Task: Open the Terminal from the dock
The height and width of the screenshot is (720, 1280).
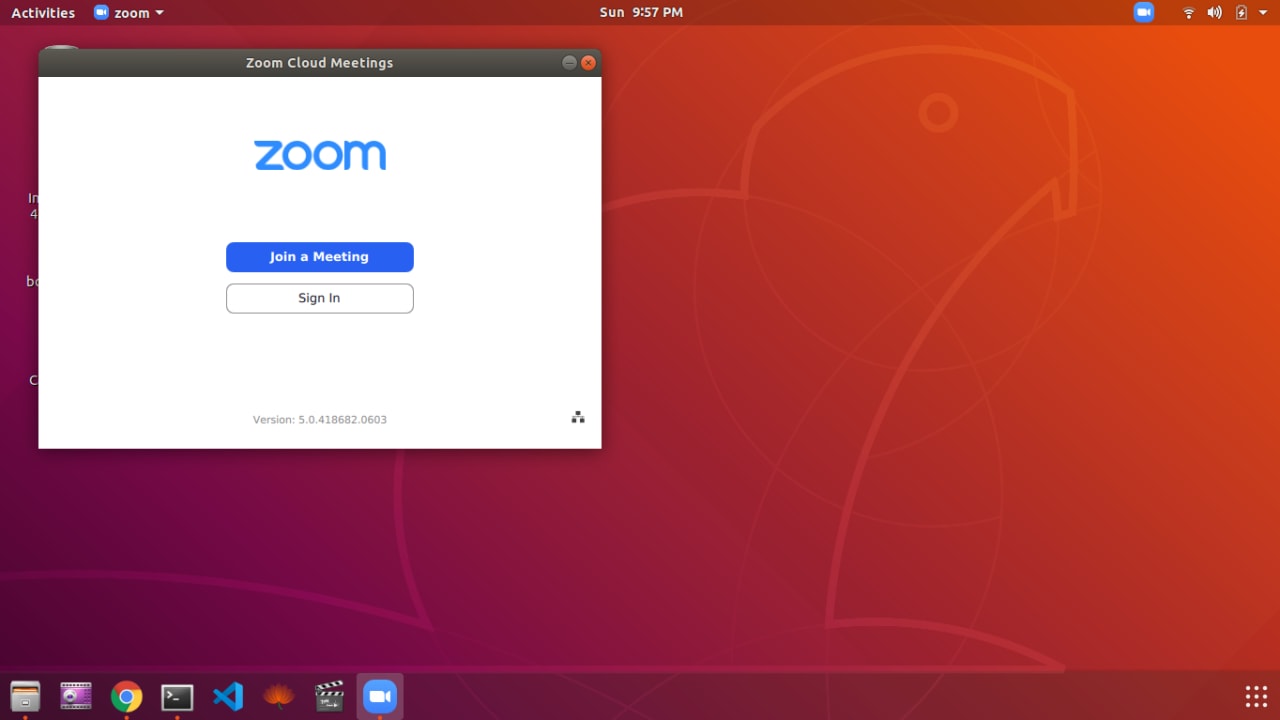Action: coord(177,696)
